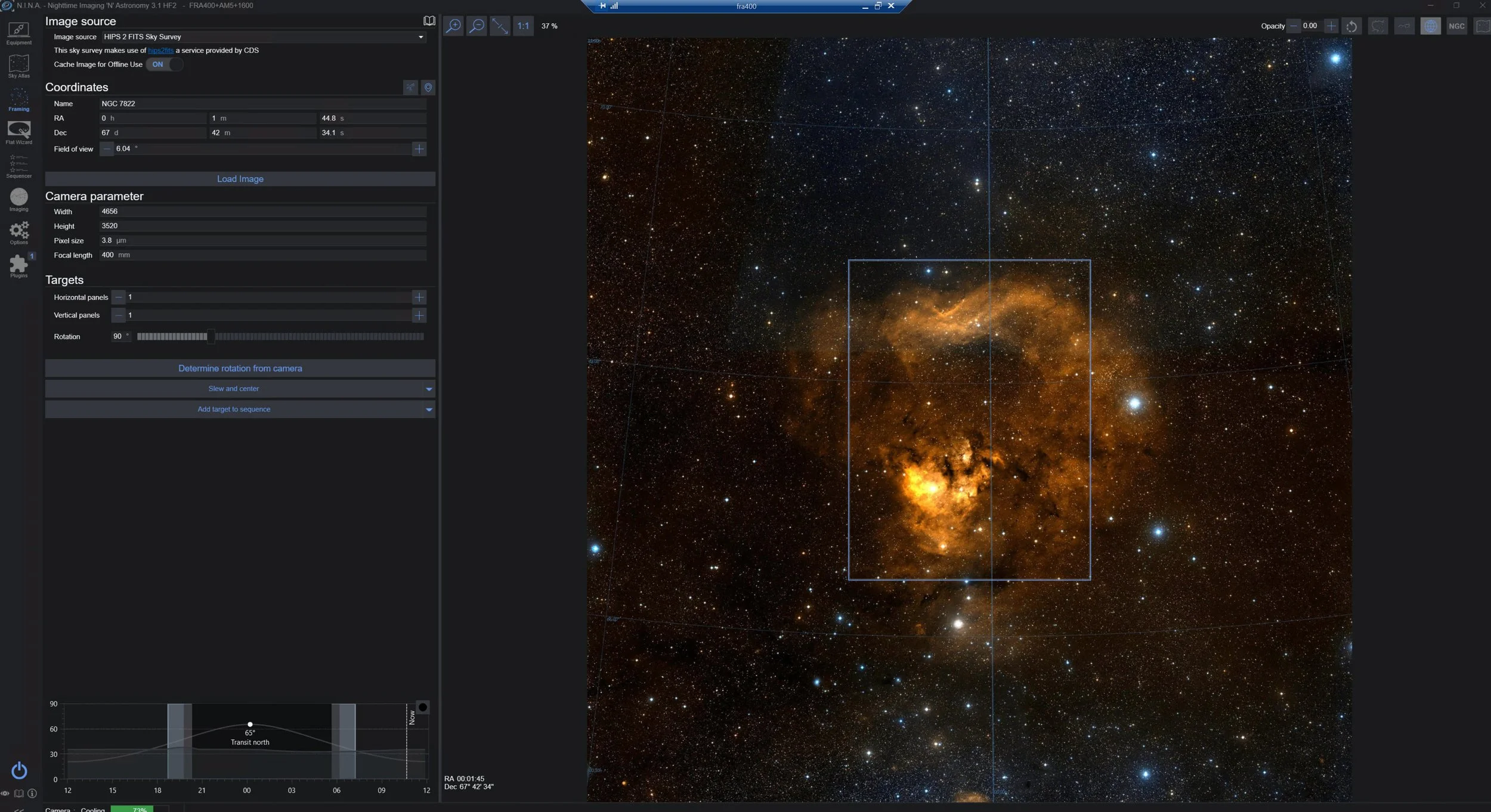
Task: Toggle the grid globe overlay button
Action: point(1430,26)
